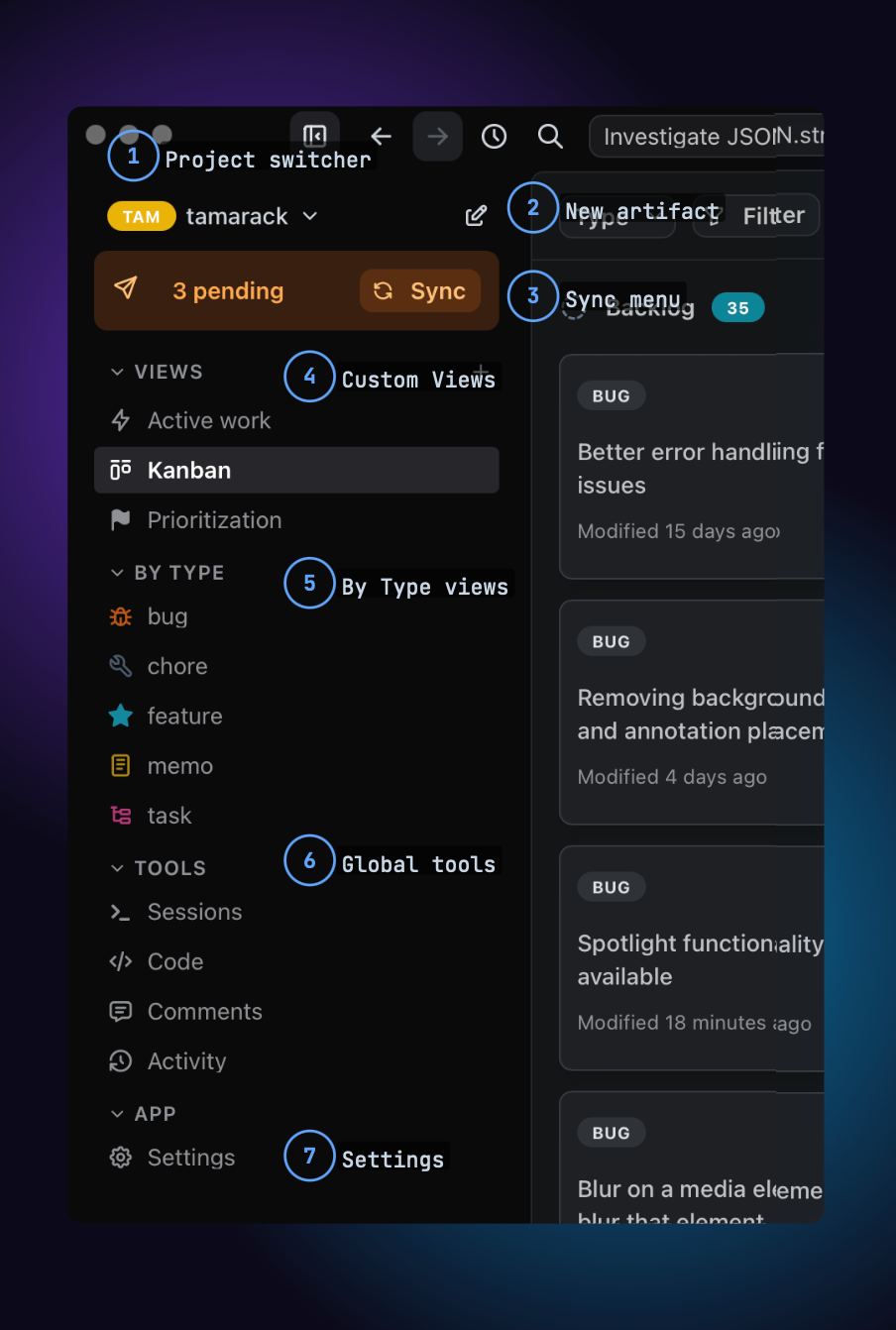Click the Modified 4 days ago text
This screenshot has height=1330, width=896.
tap(672, 777)
